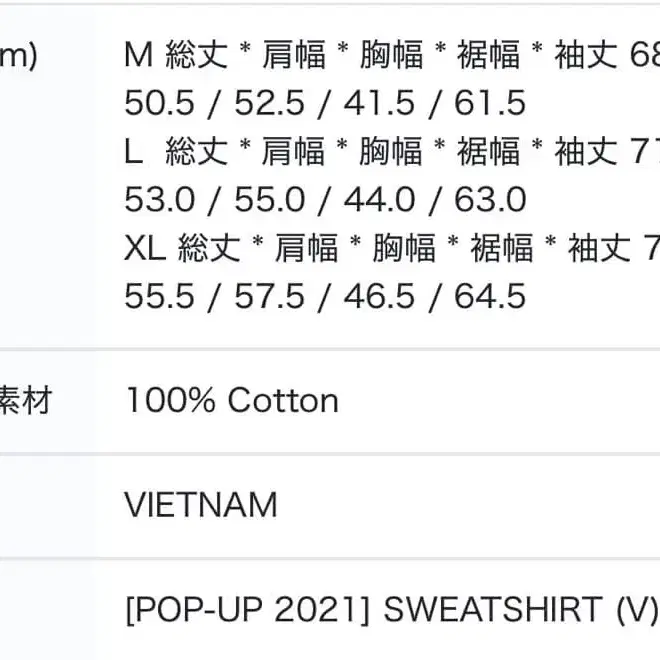This screenshot has width=660, height=660.
Task: Click the 55.5 measurement value
Action: click(160, 297)
